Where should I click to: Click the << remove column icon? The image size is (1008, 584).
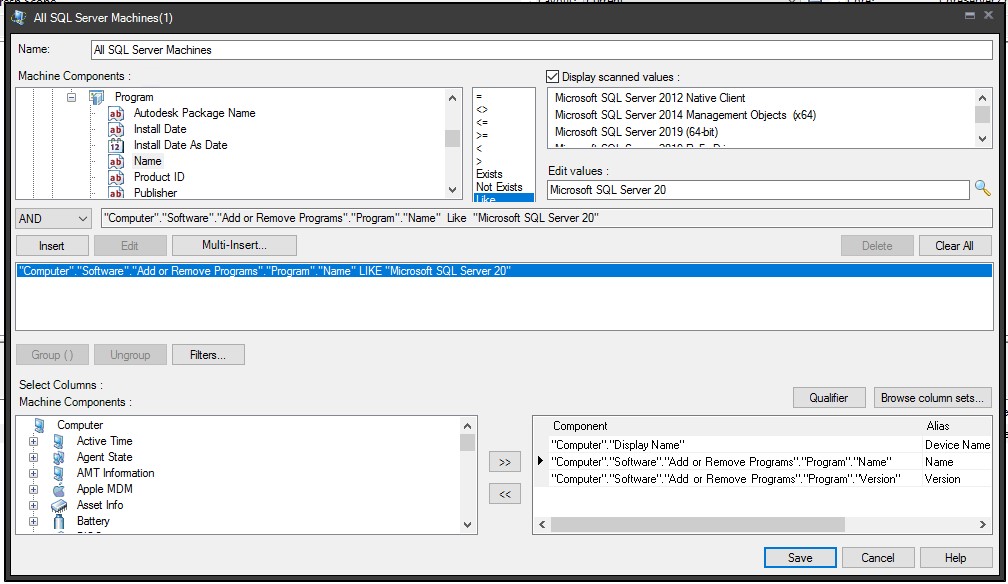(504, 492)
